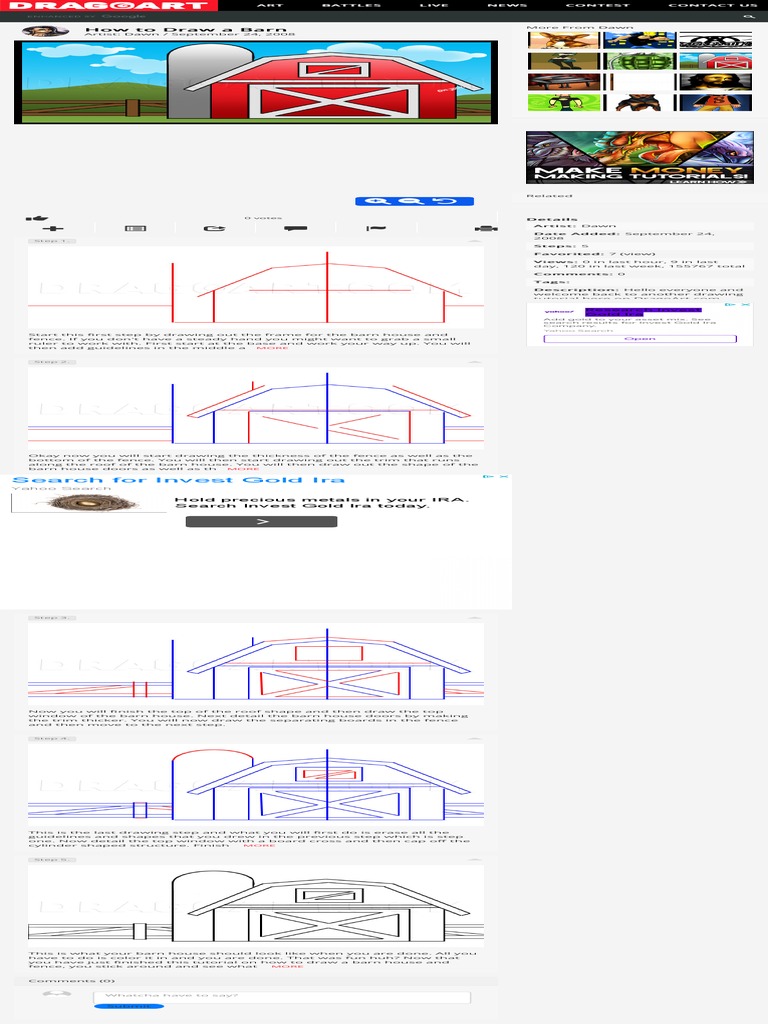Open the green grenade thumbnail
The image size is (768, 1024).
pos(640,62)
